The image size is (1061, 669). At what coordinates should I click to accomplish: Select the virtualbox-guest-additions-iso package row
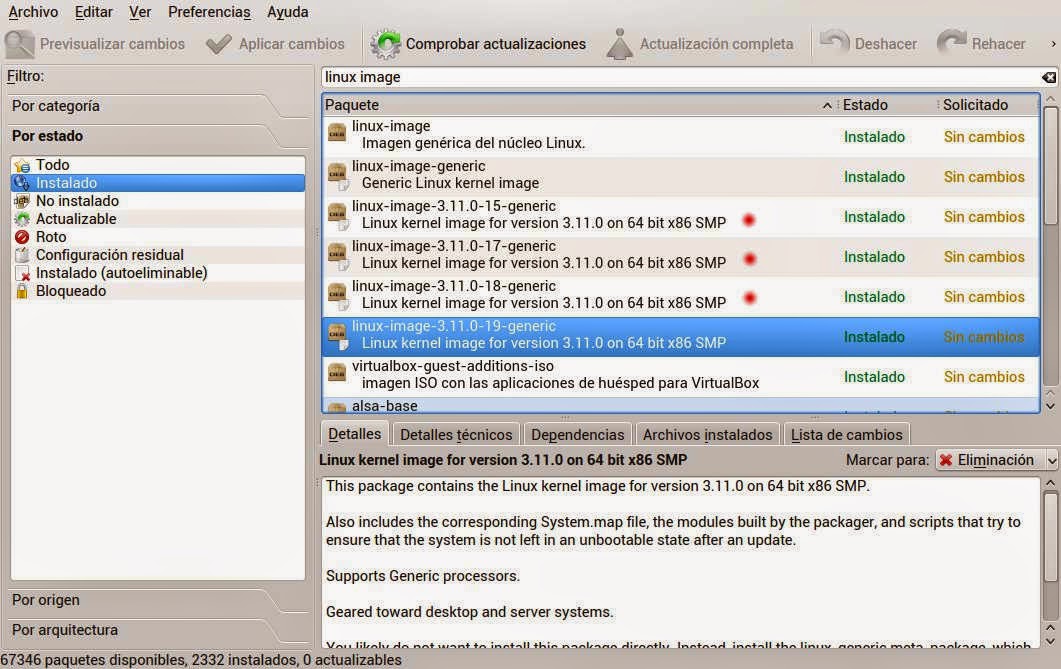click(681, 376)
